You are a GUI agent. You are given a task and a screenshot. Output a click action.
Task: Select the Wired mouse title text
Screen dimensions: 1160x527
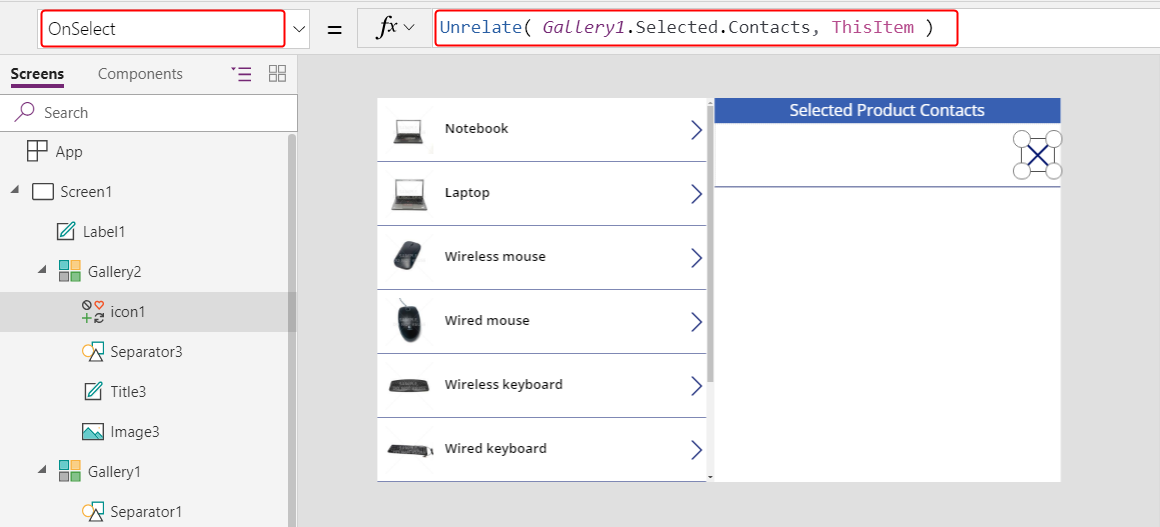487,320
